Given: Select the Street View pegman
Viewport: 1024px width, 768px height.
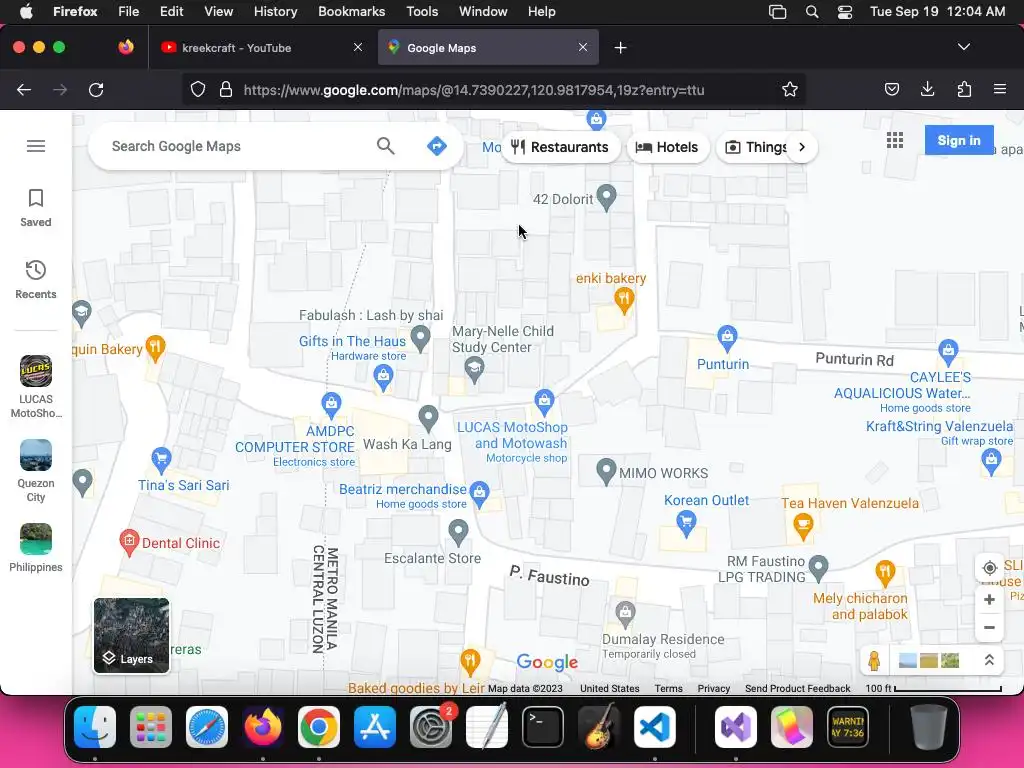Looking at the screenshot, I should [x=874, y=661].
